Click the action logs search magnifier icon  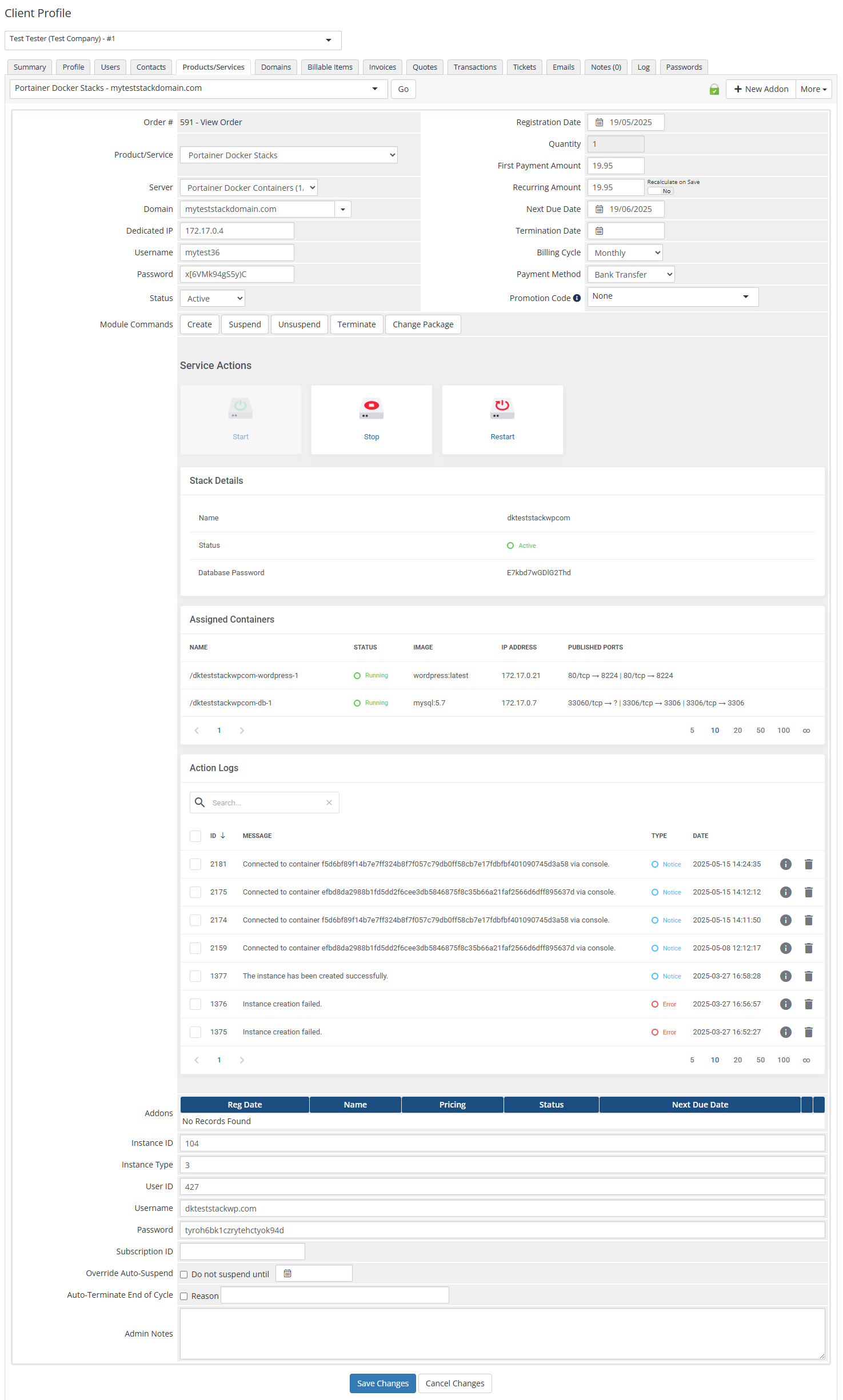pos(199,803)
